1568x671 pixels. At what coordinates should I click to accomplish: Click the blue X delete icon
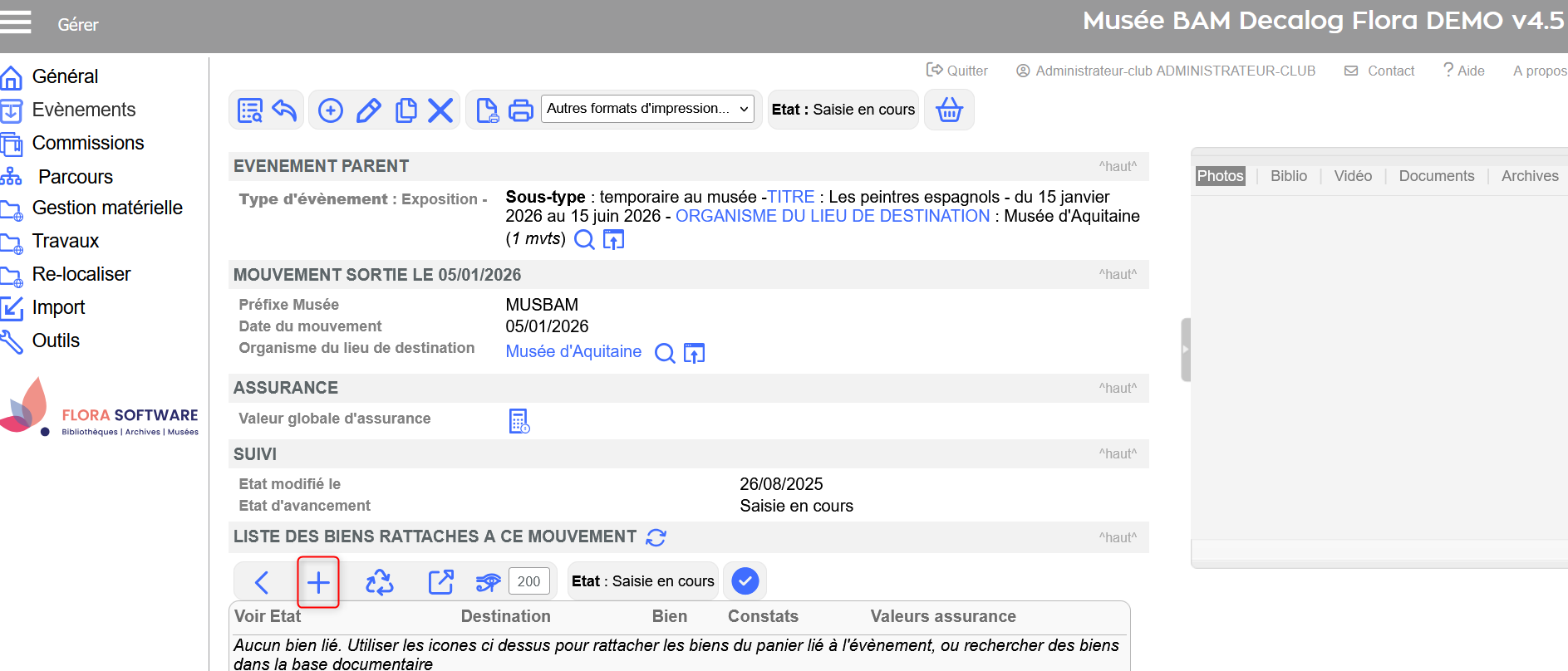440,110
